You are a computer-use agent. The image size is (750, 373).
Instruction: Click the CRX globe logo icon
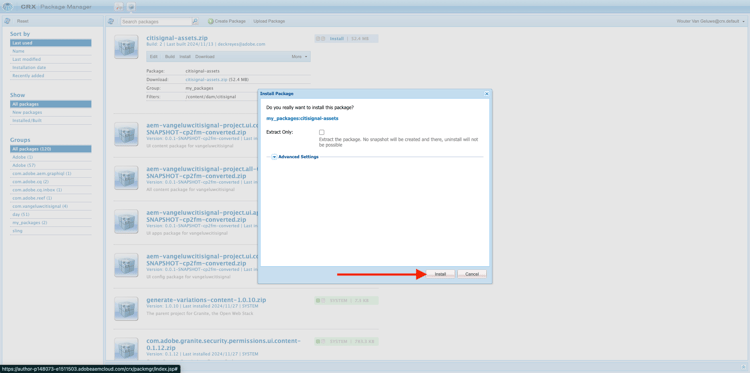(8, 7)
